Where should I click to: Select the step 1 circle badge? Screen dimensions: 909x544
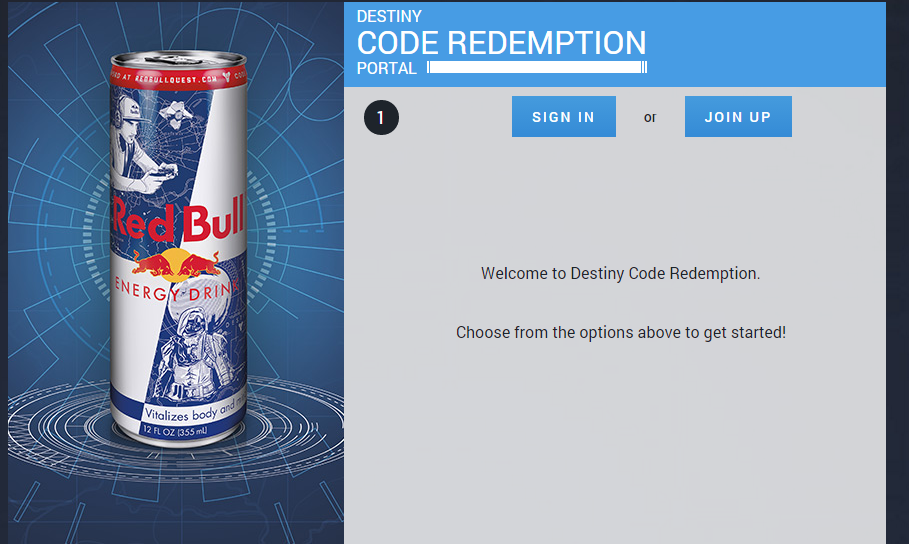381,118
